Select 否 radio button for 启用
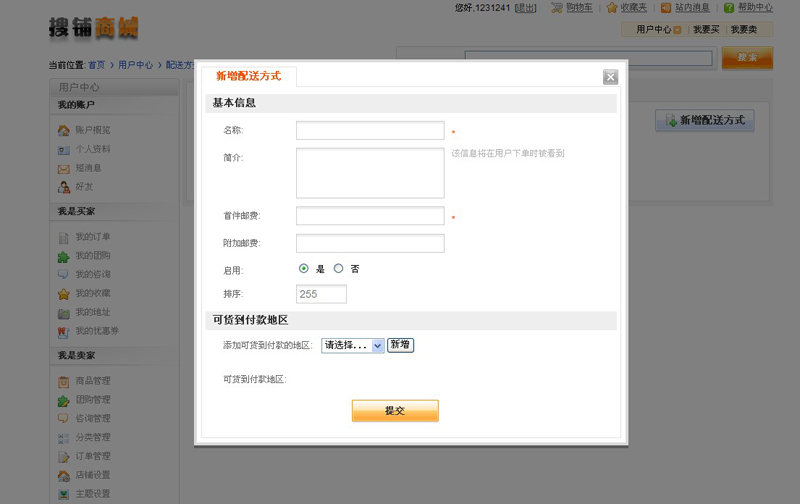Viewport: 800px width, 504px height. pyautogui.click(x=338, y=268)
